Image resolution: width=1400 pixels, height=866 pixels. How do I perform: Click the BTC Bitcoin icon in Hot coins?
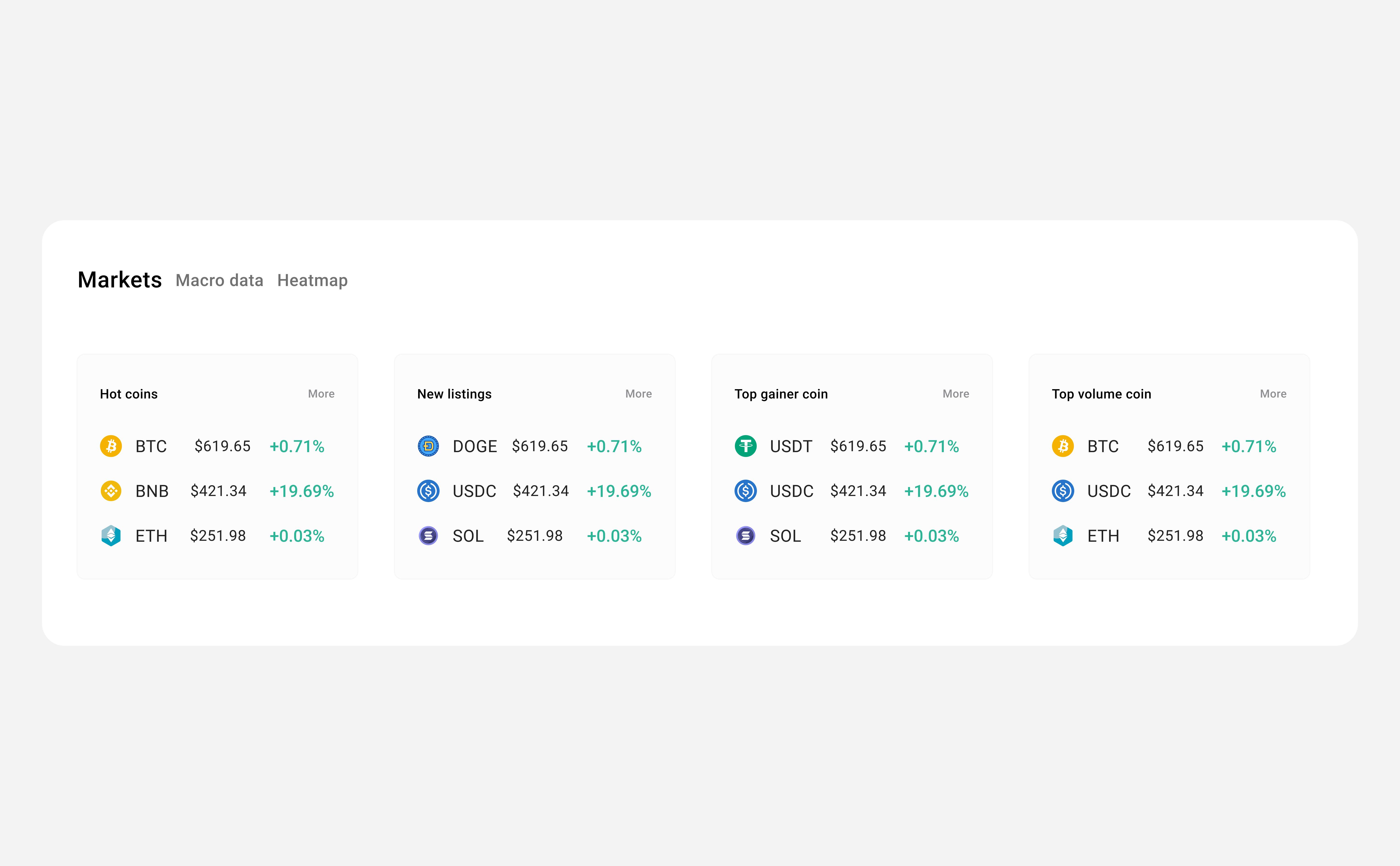111,446
